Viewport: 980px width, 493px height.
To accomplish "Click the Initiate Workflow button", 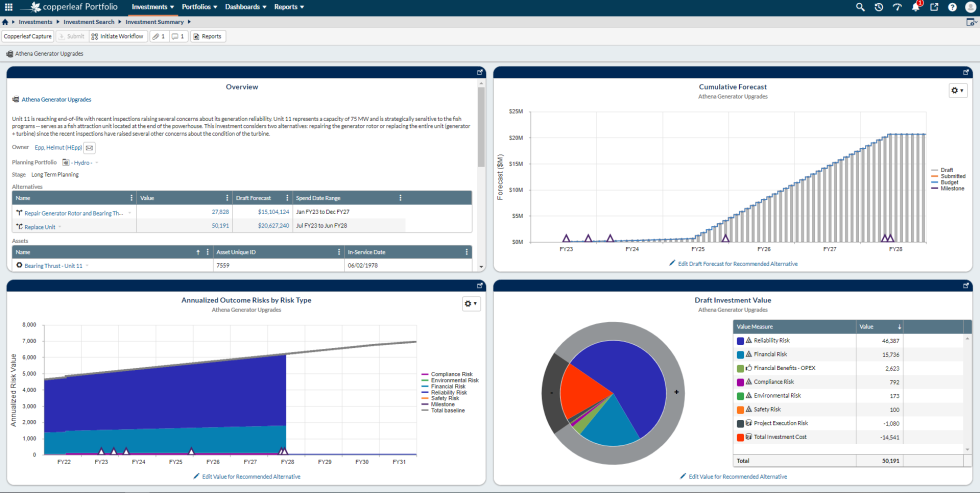I will [119, 36].
